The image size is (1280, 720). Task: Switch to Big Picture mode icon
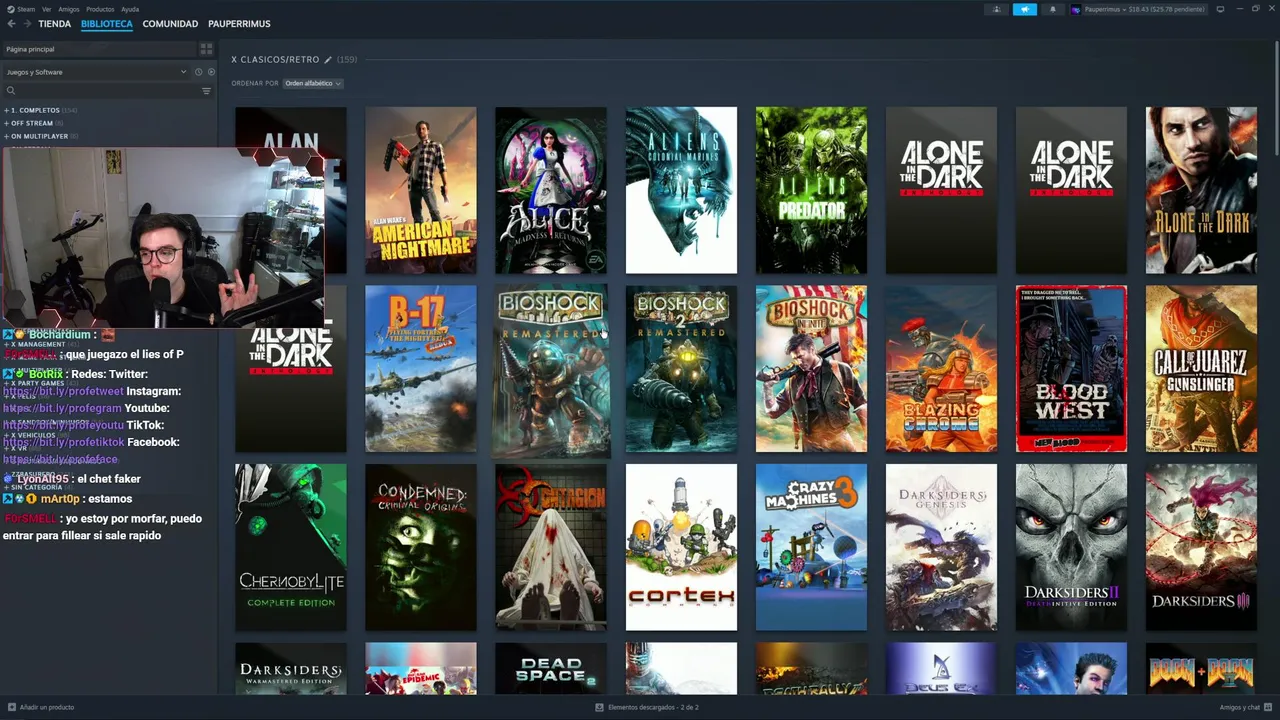click(x=1220, y=9)
